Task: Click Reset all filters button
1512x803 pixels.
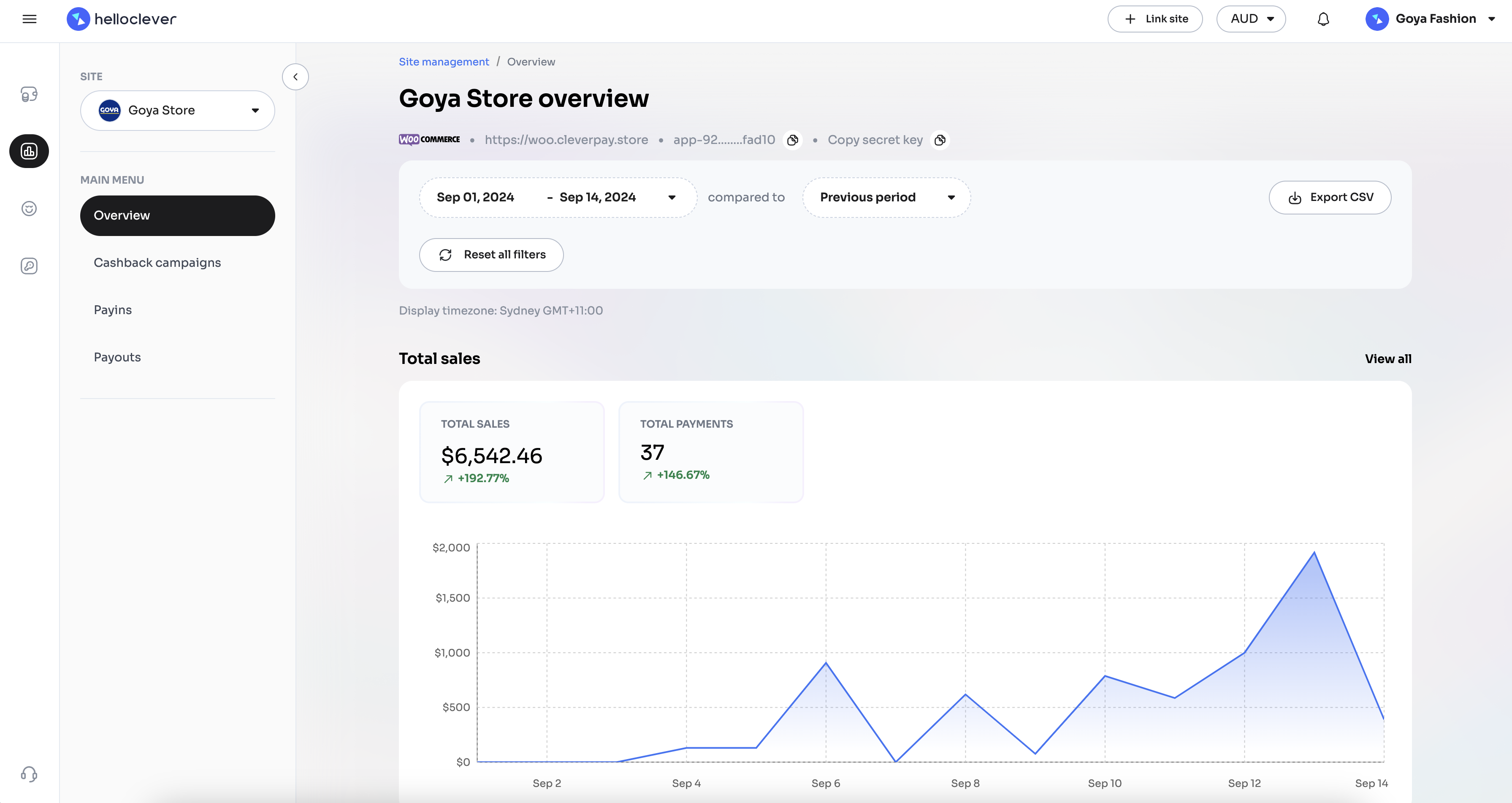Action: [491, 255]
